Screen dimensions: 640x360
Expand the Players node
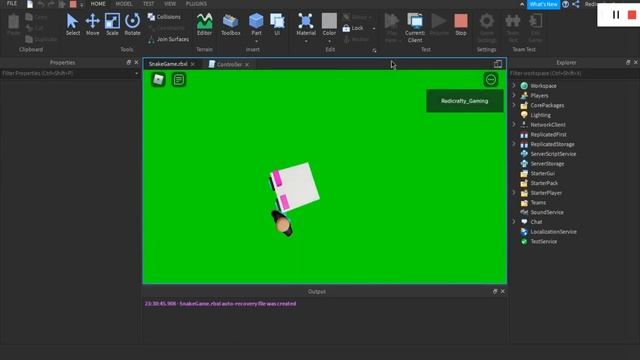tap(514, 96)
